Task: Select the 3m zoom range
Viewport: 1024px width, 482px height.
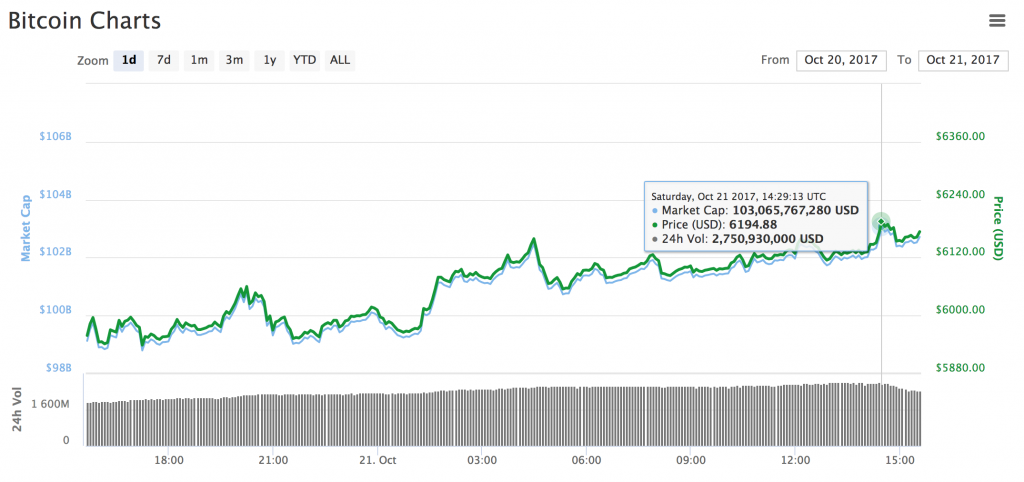Action: pos(234,60)
